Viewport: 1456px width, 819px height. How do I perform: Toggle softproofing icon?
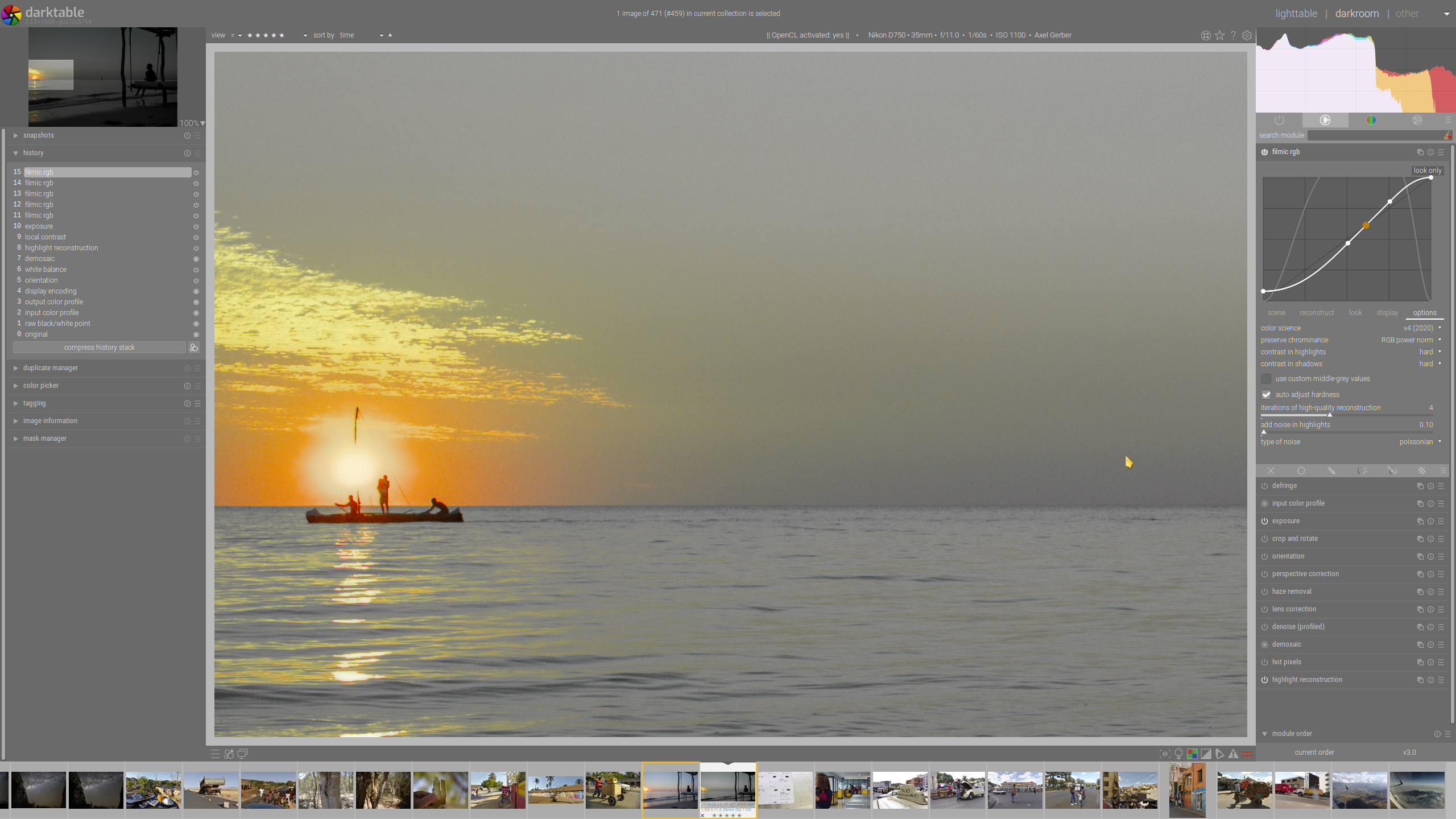1219,754
